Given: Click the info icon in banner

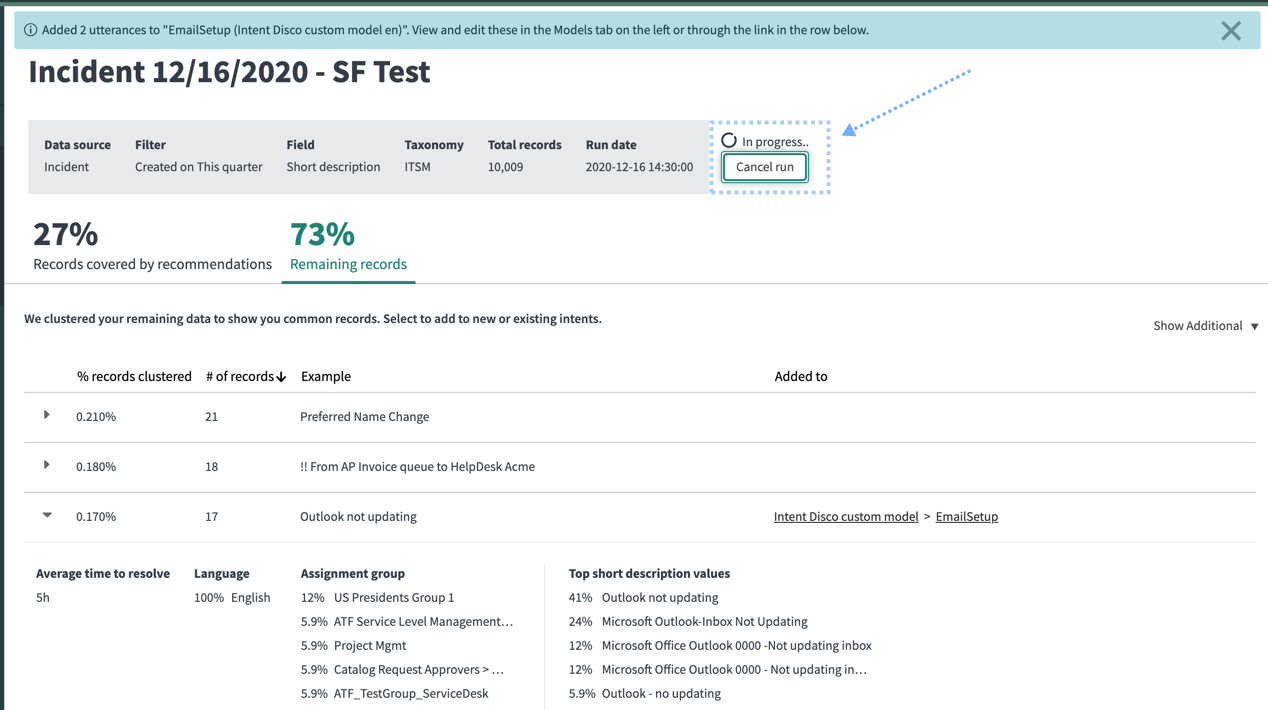Looking at the screenshot, I should pyautogui.click(x=30, y=30).
